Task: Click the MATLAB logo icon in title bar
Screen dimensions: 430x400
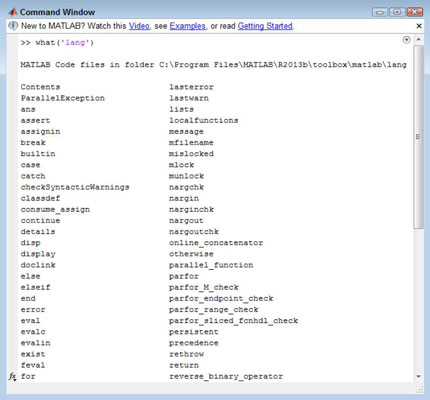Action: click(x=13, y=12)
